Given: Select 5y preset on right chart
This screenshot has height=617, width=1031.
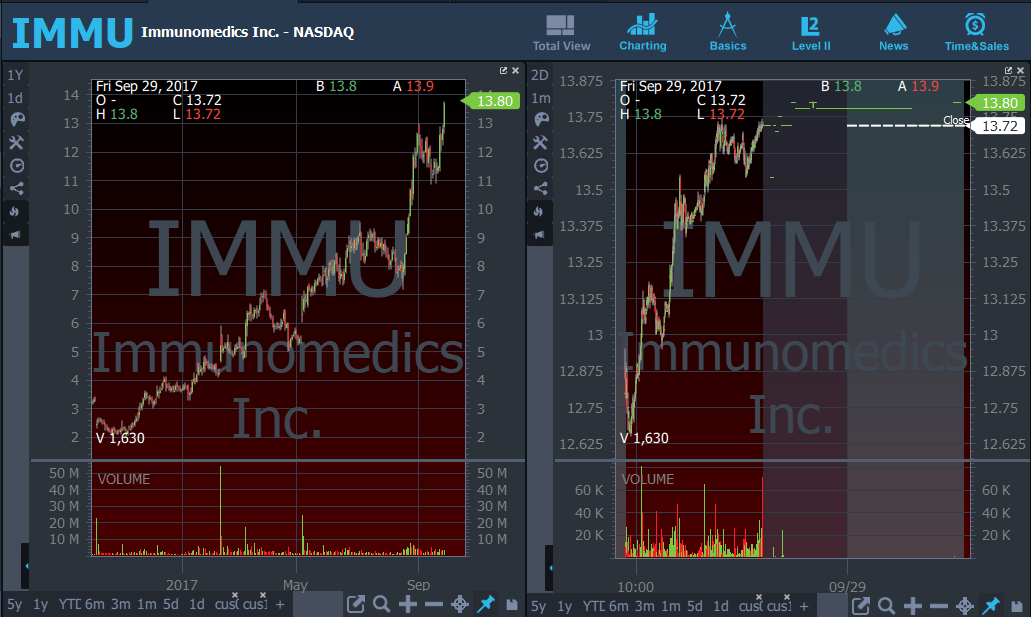Looking at the screenshot, I should point(539,606).
